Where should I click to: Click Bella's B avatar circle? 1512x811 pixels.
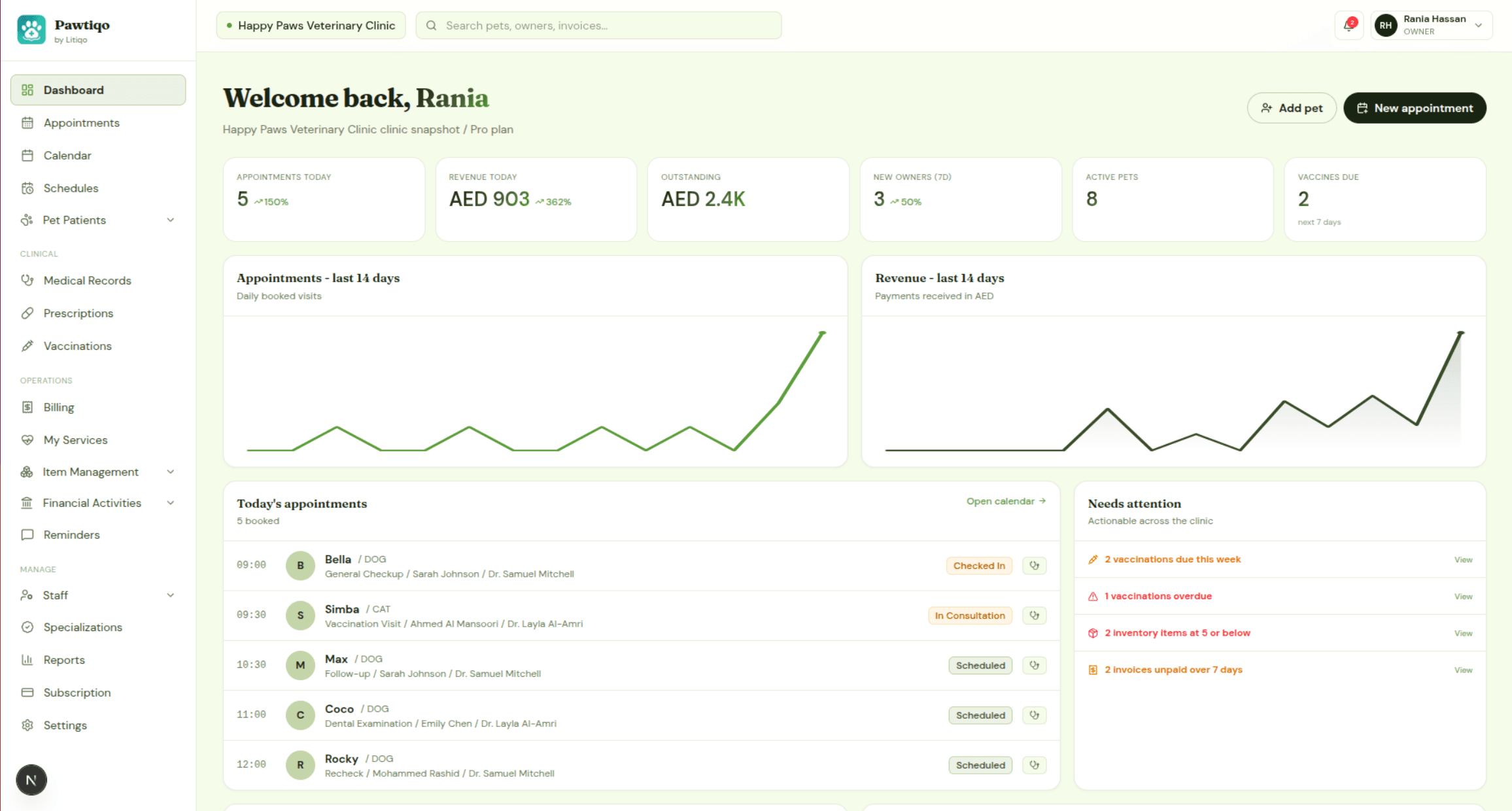pos(300,565)
